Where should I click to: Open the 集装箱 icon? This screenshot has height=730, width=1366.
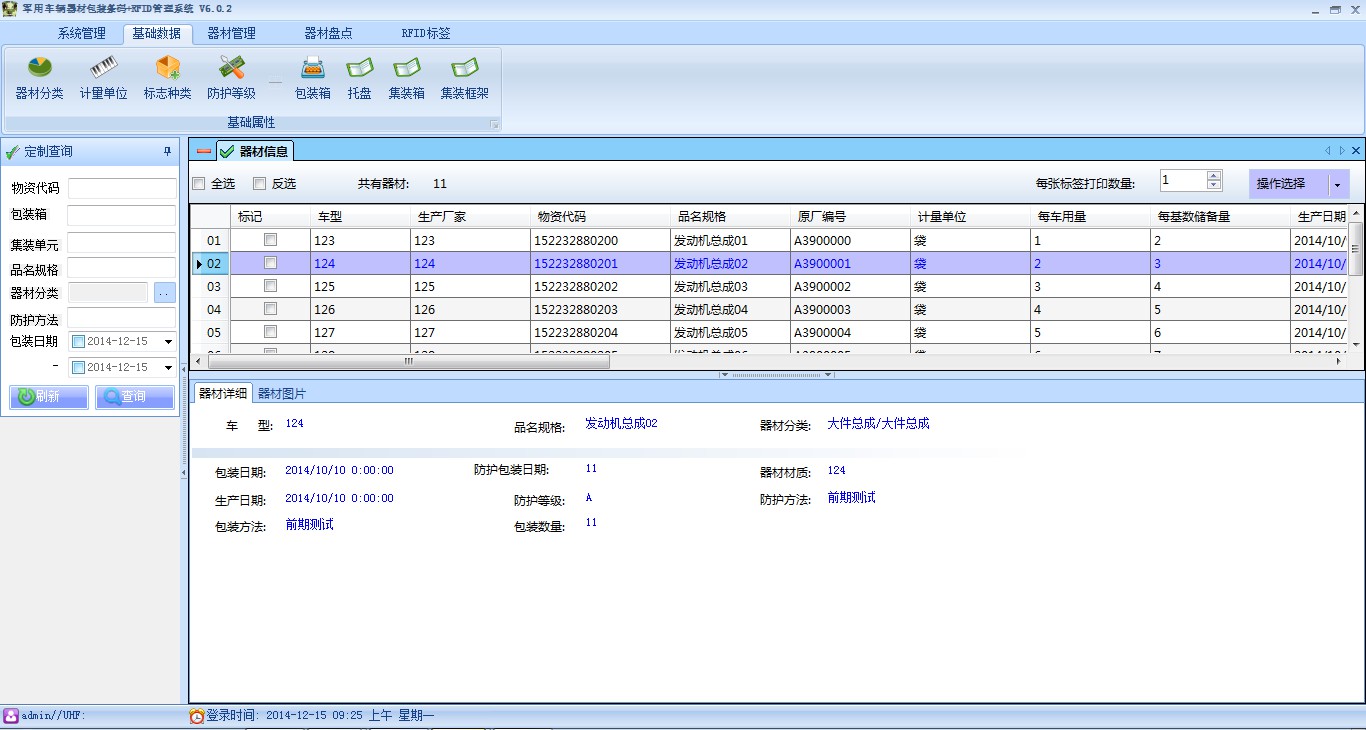coord(406,69)
